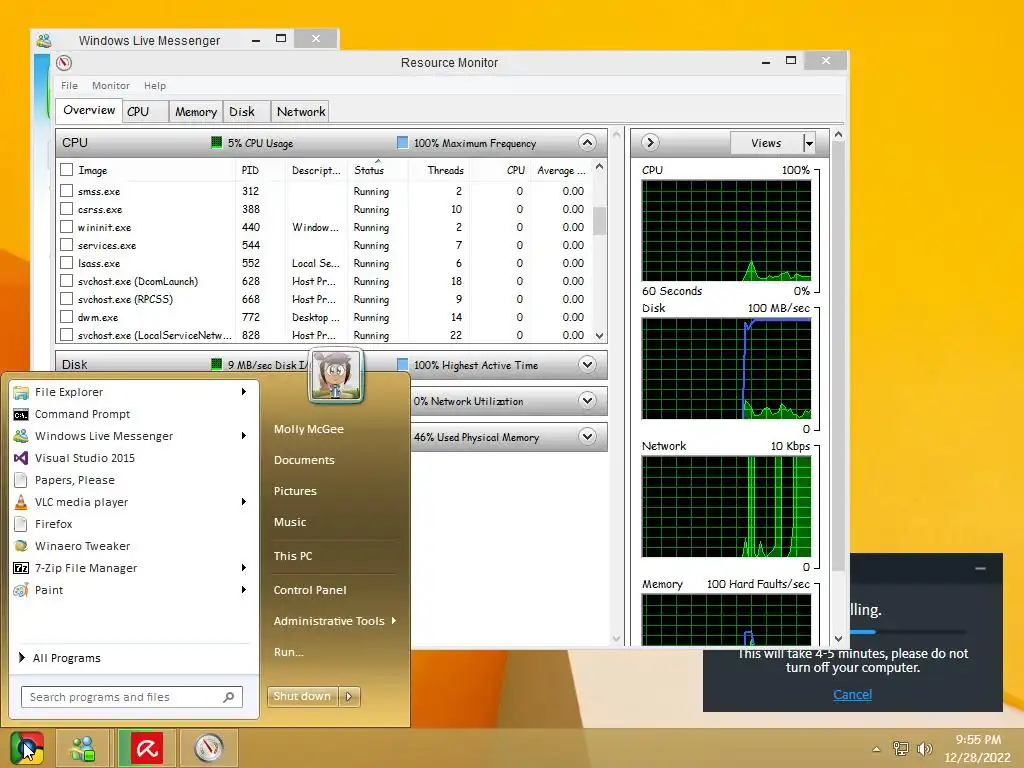Screen dimensions: 1024x768
Task: Open the Views dropdown arrow
Action: pos(808,143)
